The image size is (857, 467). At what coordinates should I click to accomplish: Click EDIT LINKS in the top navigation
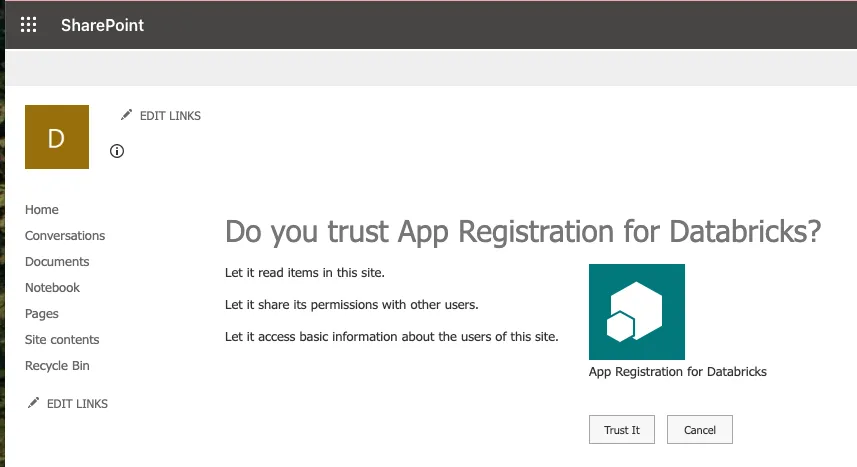(x=169, y=116)
